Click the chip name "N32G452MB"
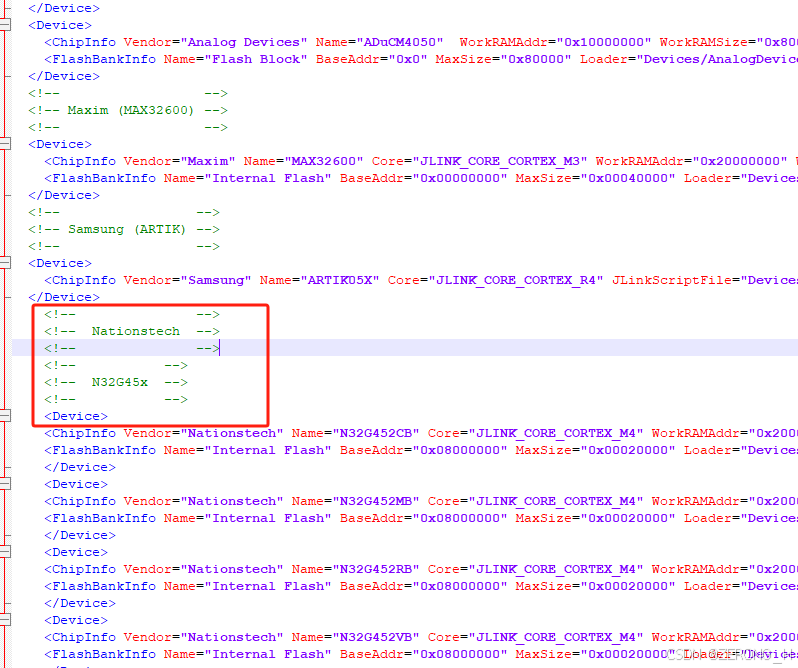Screen dimensions: 798x668 [376, 501]
